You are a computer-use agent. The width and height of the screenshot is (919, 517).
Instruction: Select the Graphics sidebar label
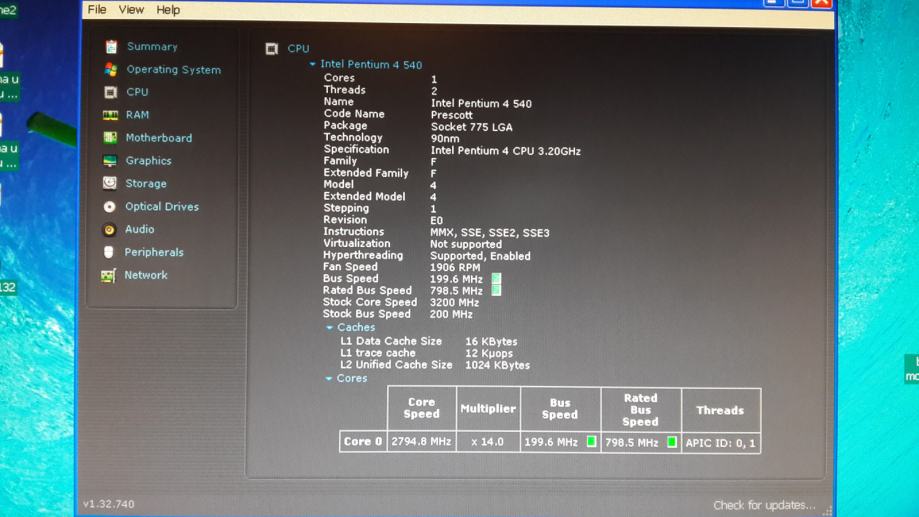[x=148, y=161]
